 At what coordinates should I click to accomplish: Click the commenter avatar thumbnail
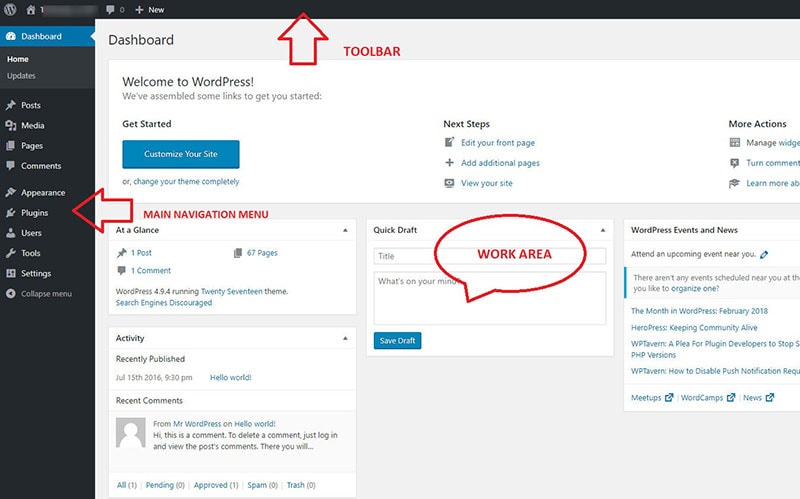(131, 433)
